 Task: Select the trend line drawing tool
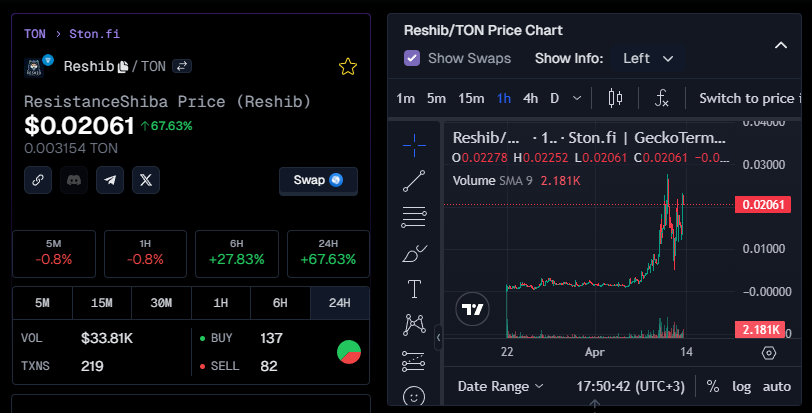[414, 181]
